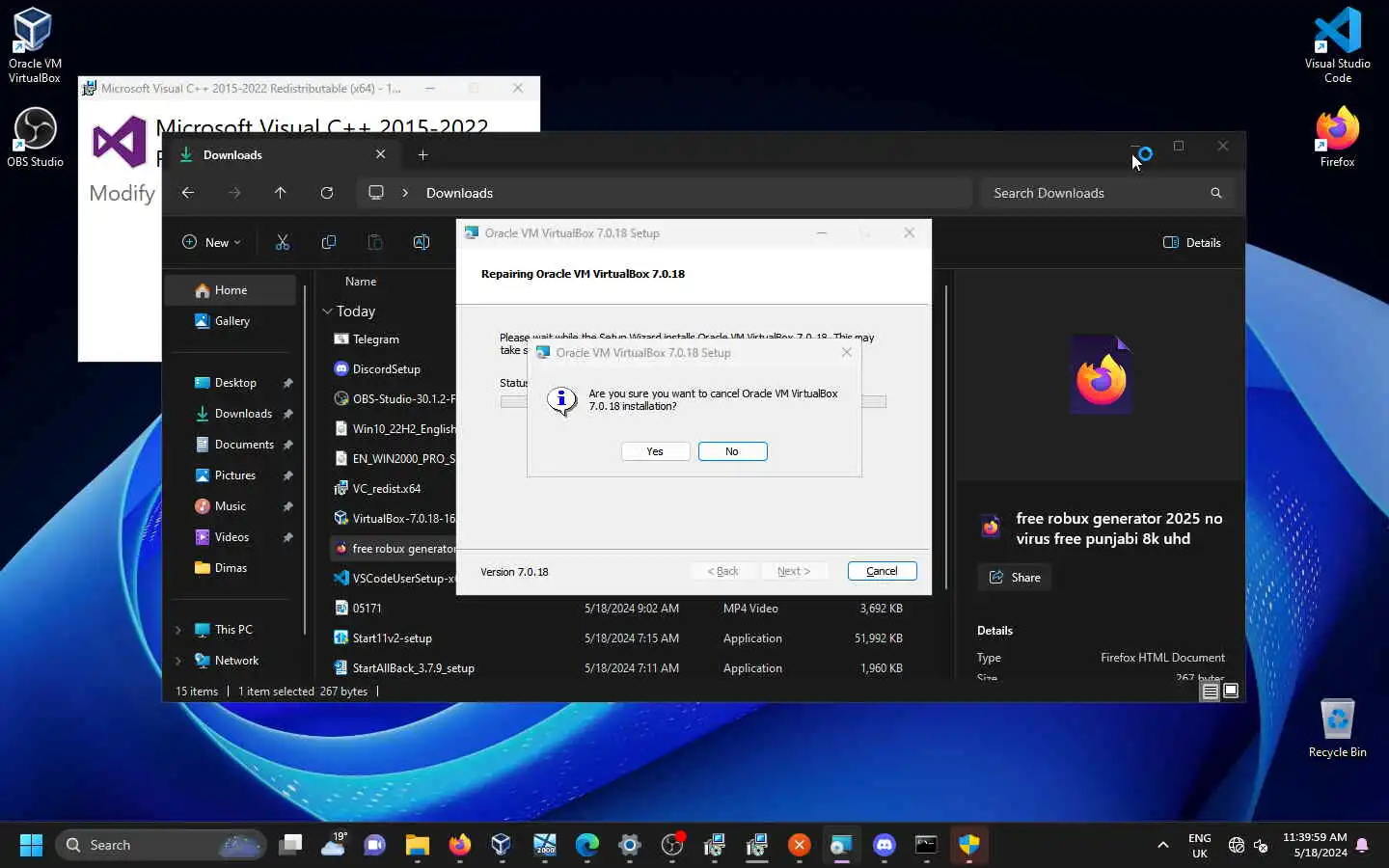1389x868 pixels.
Task: Click the magnifier icon in Search Downloads box
Action: click(1216, 193)
